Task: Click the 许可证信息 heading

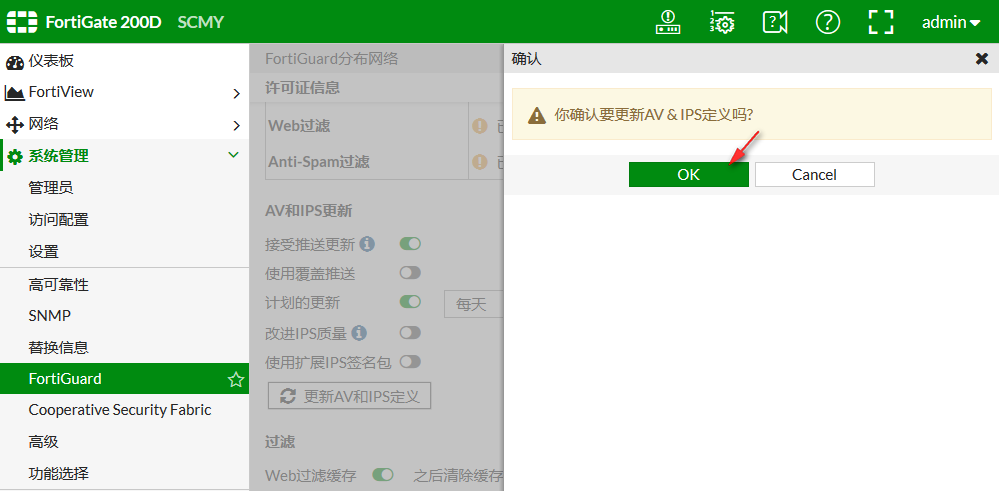Action: coord(303,87)
